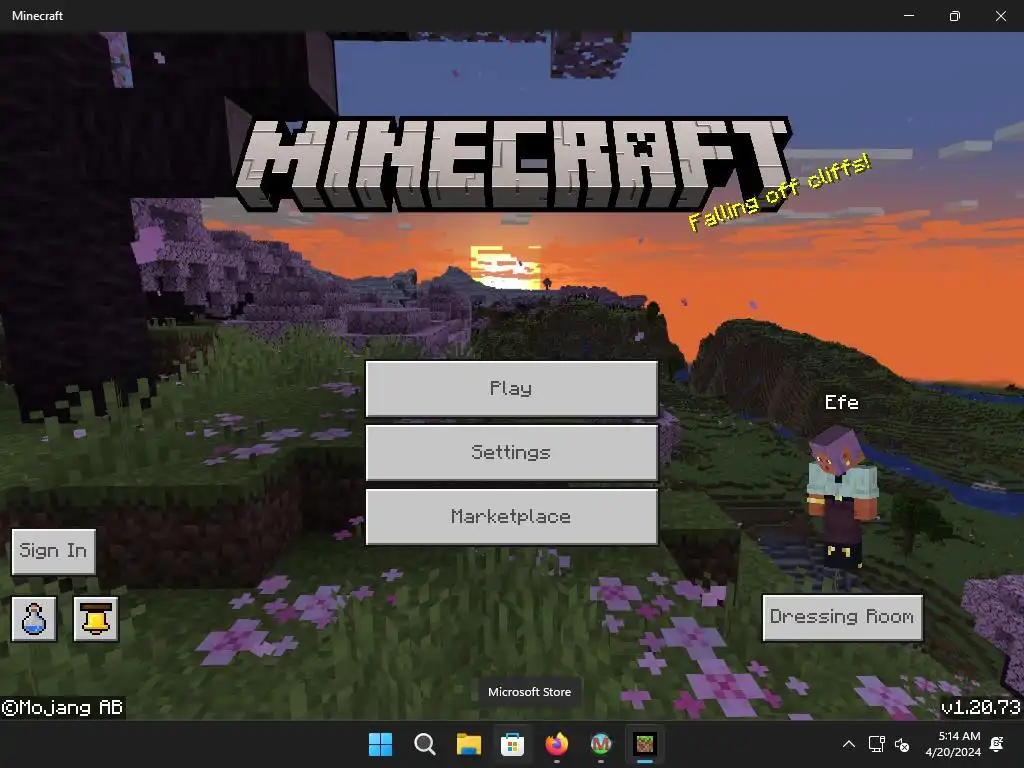
Task: Open the Marketplace
Action: pos(511,517)
